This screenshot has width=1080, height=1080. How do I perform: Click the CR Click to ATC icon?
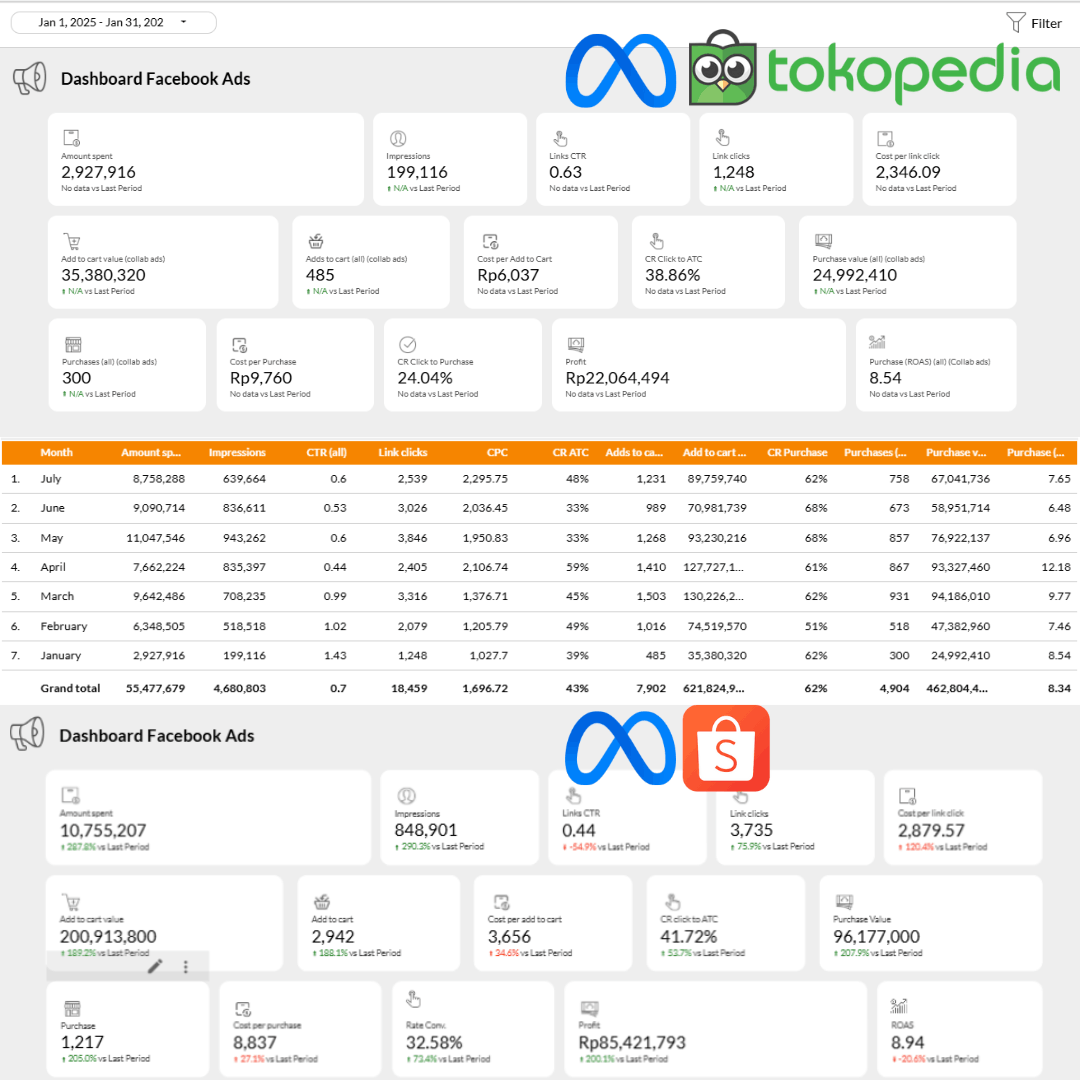(656, 241)
